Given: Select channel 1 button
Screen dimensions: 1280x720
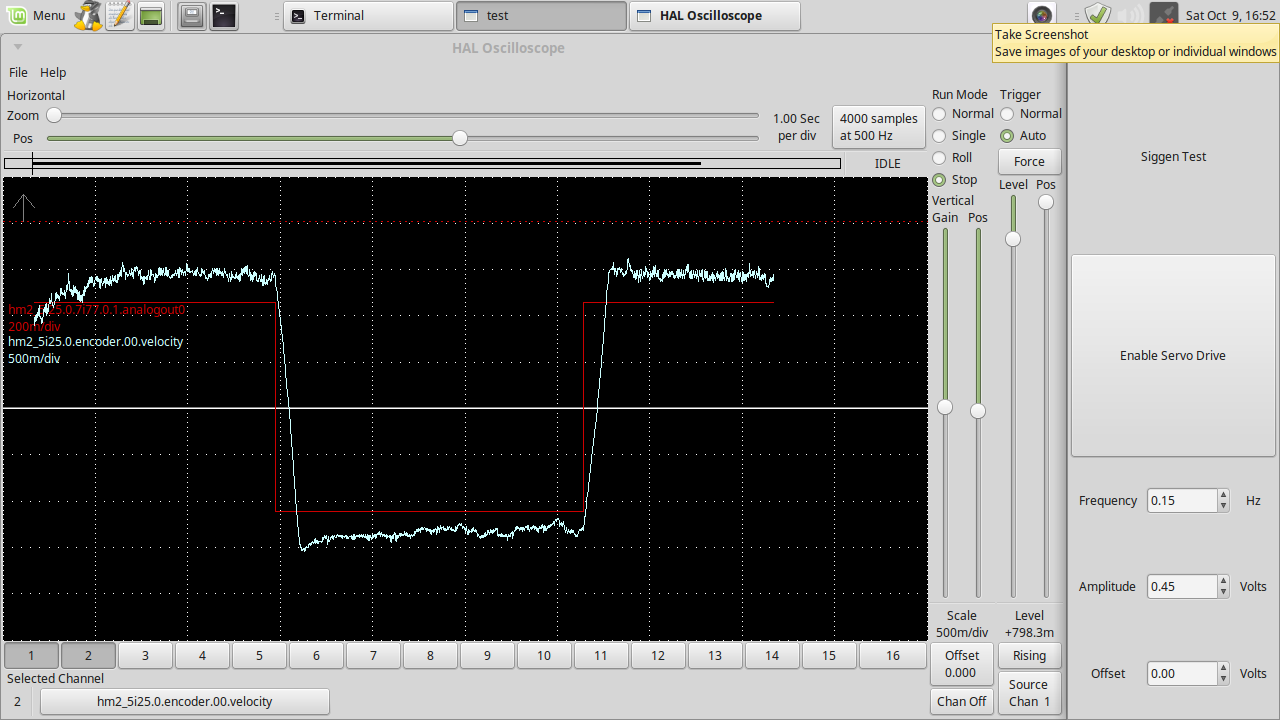Looking at the screenshot, I should pos(30,655).
